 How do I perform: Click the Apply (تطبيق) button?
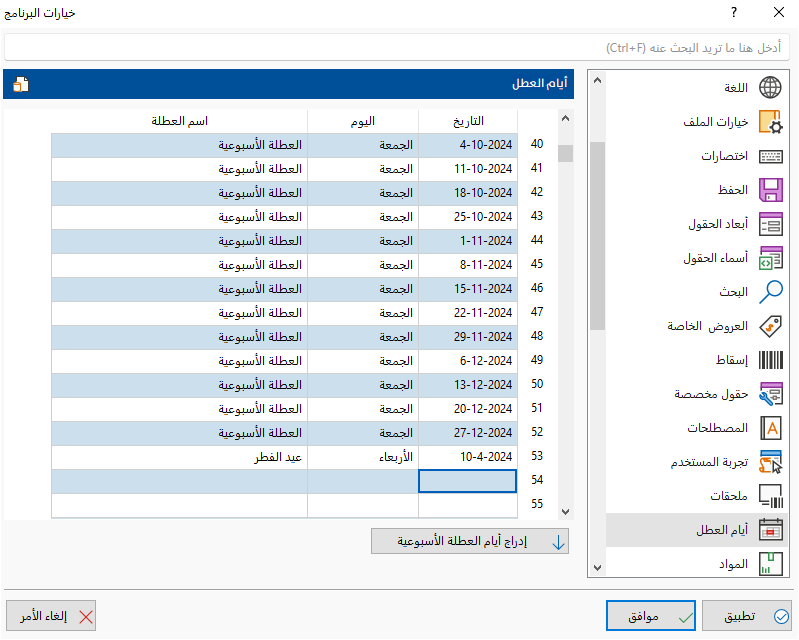tap(747, 617)
